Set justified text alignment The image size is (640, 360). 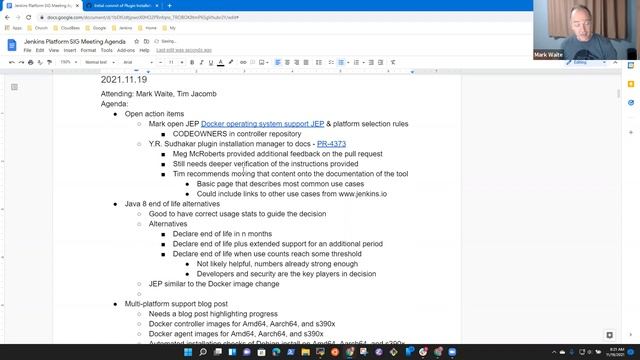pos(306,62)
